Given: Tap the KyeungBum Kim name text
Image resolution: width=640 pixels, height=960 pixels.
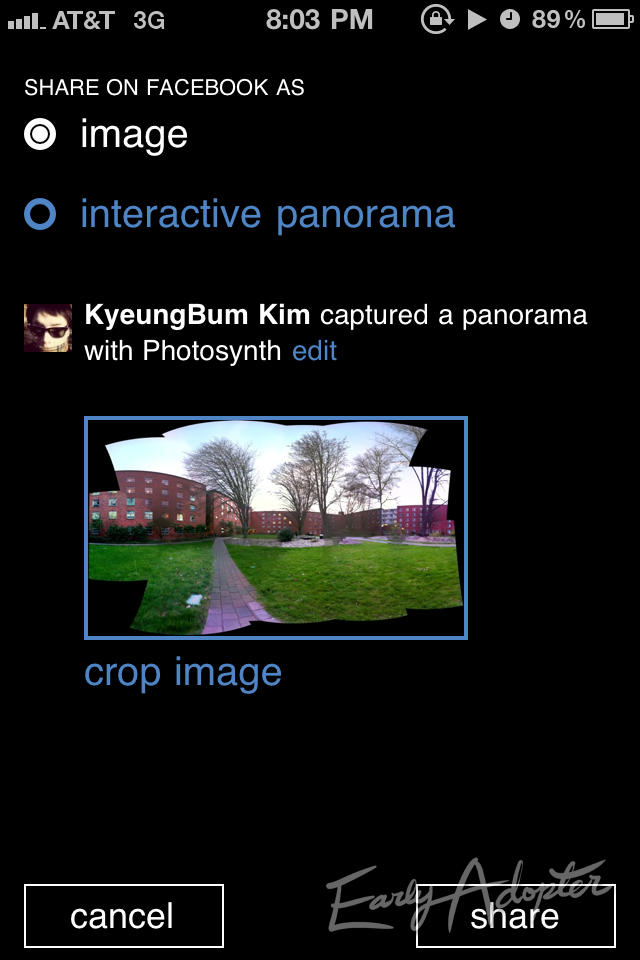Looking at the screenshot, I should pyautogui.click(x=197, y=315).
